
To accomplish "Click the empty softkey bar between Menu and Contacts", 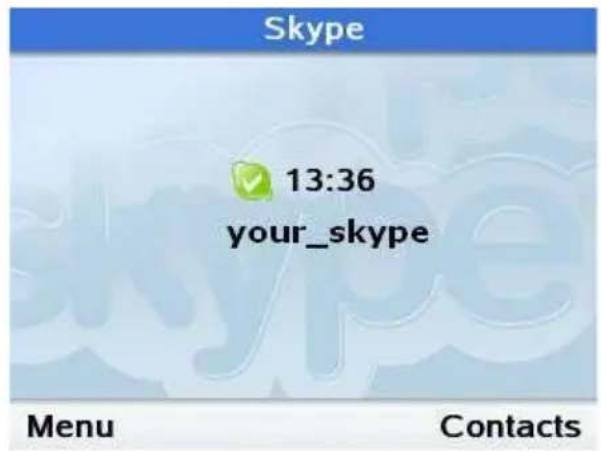I will [x=277, y=426].
